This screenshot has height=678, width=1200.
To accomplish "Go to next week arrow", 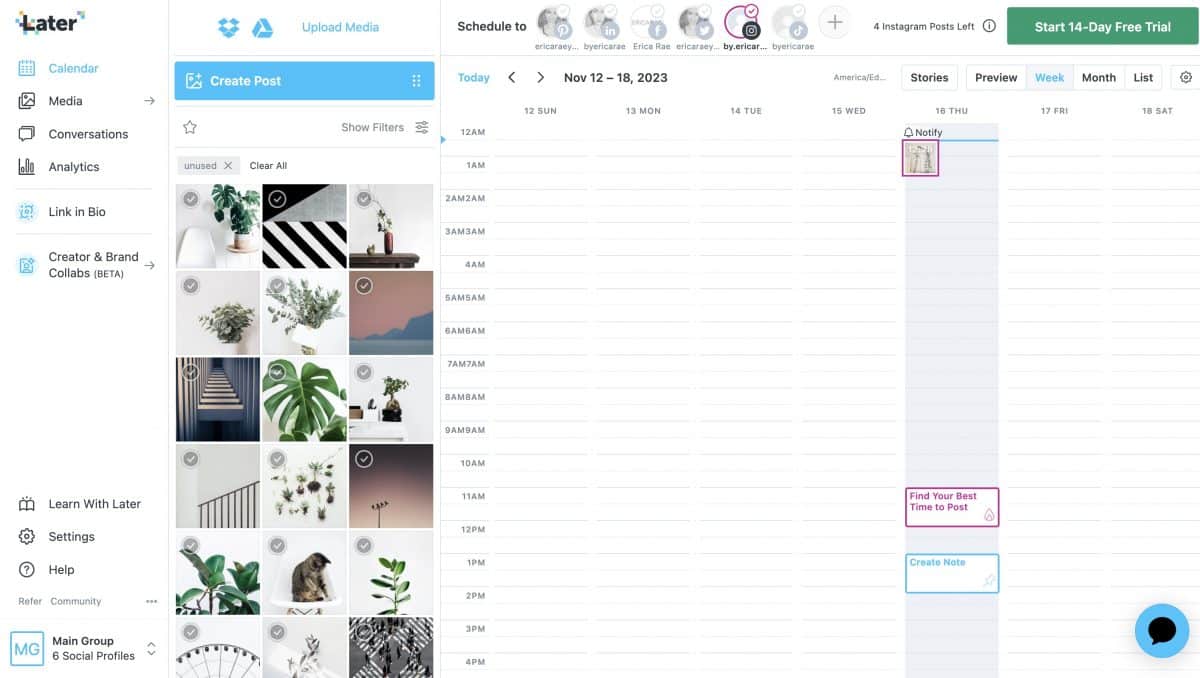I will [541, 77].
